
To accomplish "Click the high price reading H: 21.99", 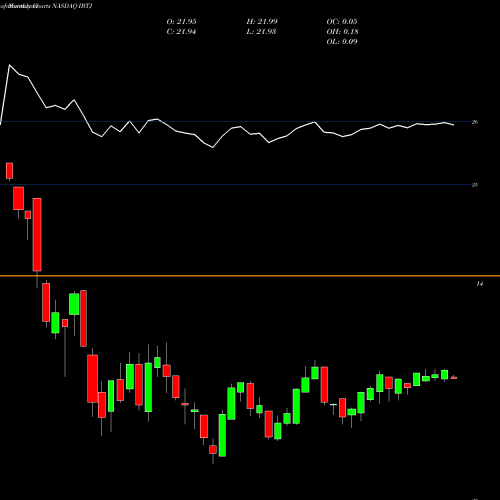I will (x=262, y=22).
